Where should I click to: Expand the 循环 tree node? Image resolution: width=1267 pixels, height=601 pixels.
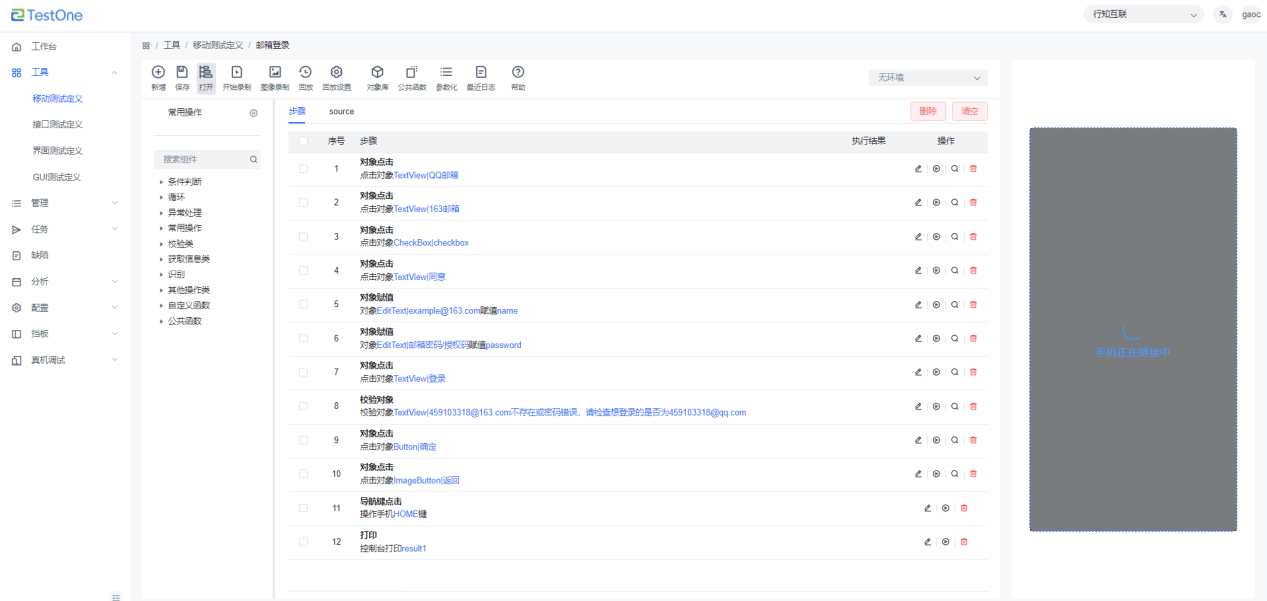click(x=161, y=197)
